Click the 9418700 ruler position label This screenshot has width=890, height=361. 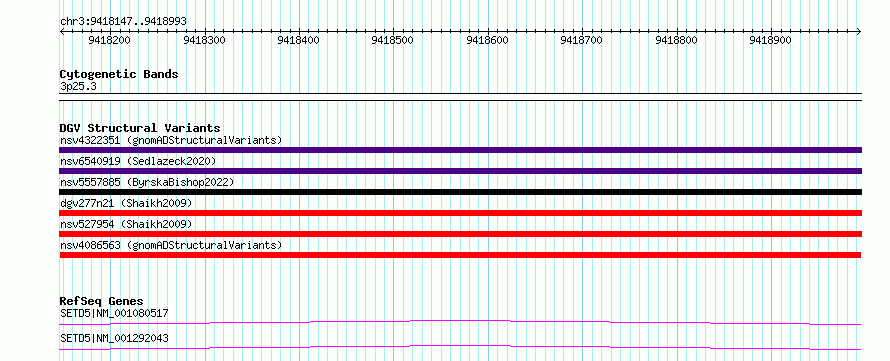click(x=581, y=41)
